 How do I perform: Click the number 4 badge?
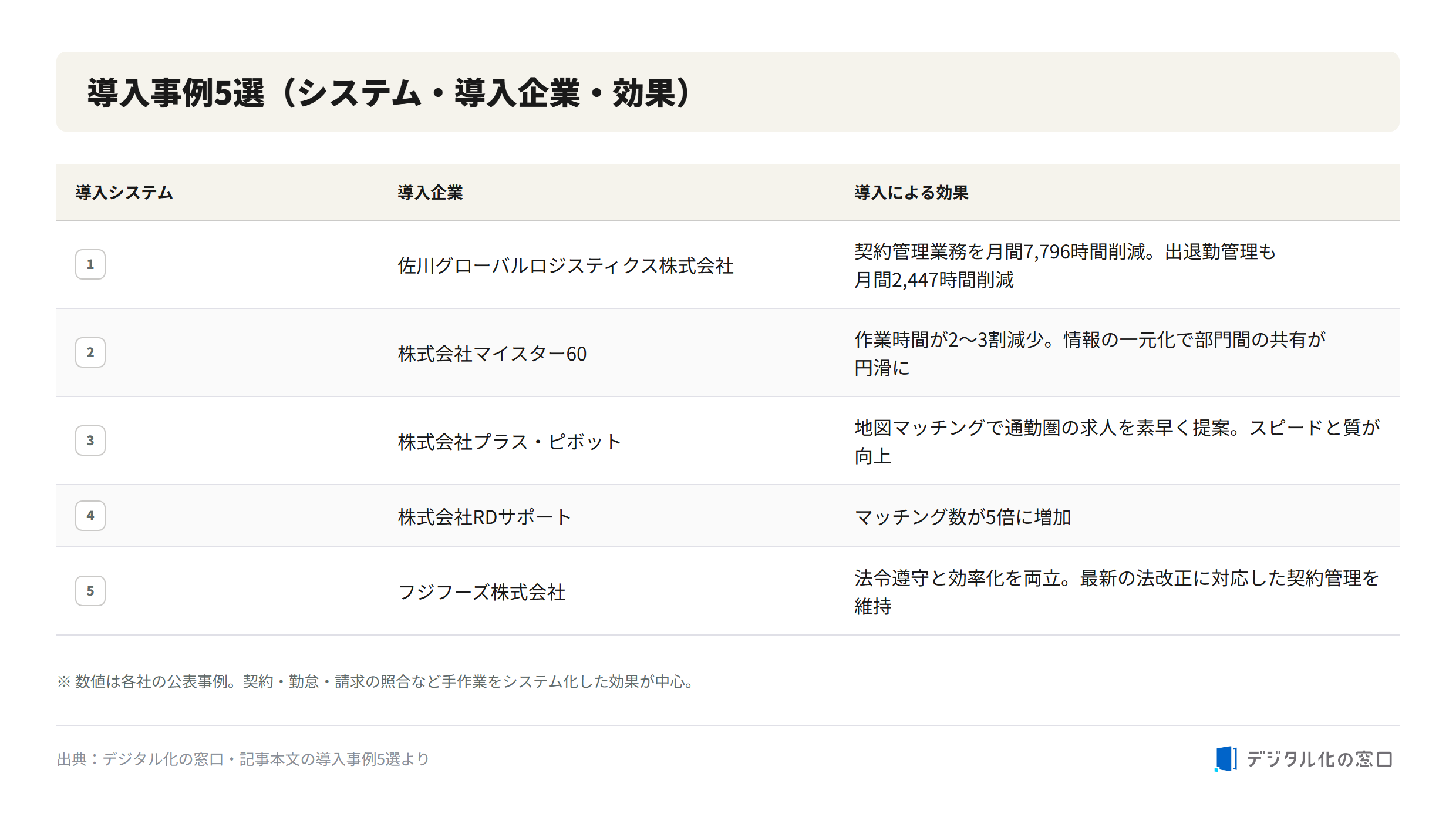pos(90,516)
